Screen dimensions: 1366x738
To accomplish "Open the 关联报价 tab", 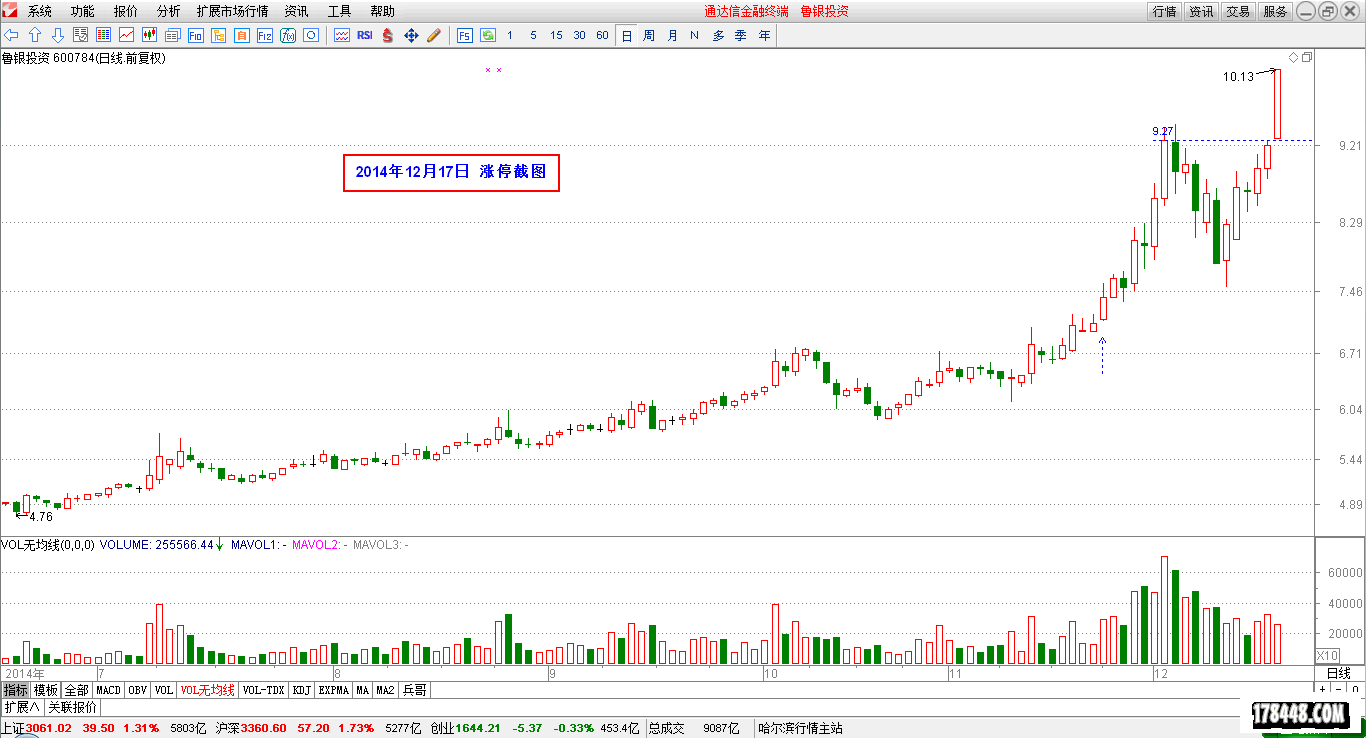I will click(73, 706).
